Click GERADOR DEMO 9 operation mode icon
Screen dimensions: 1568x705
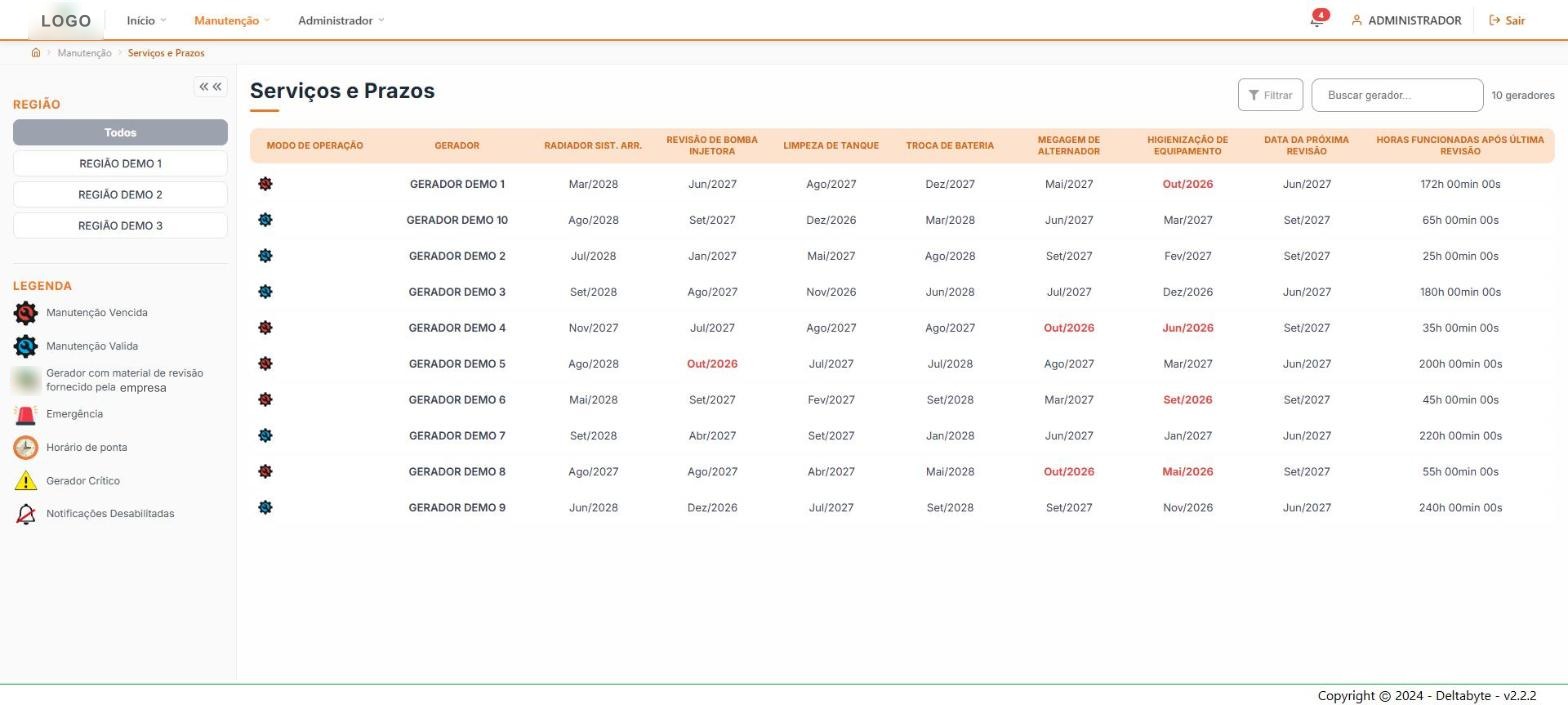coord(265,508)
